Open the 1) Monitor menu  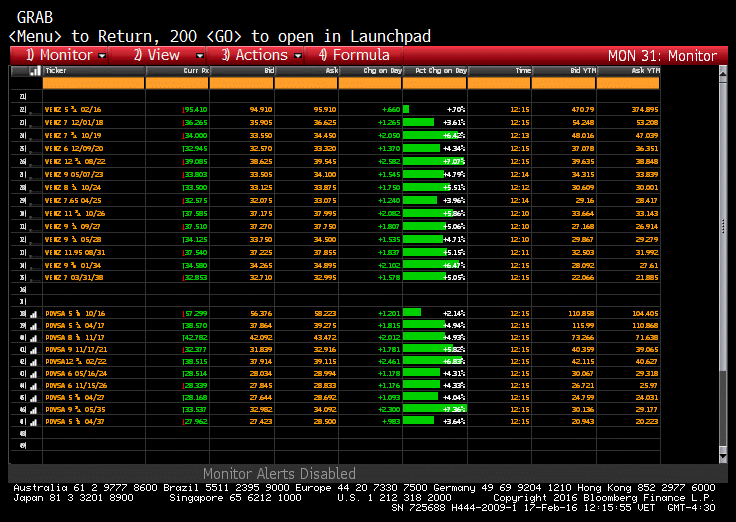[x=59, y=55]
